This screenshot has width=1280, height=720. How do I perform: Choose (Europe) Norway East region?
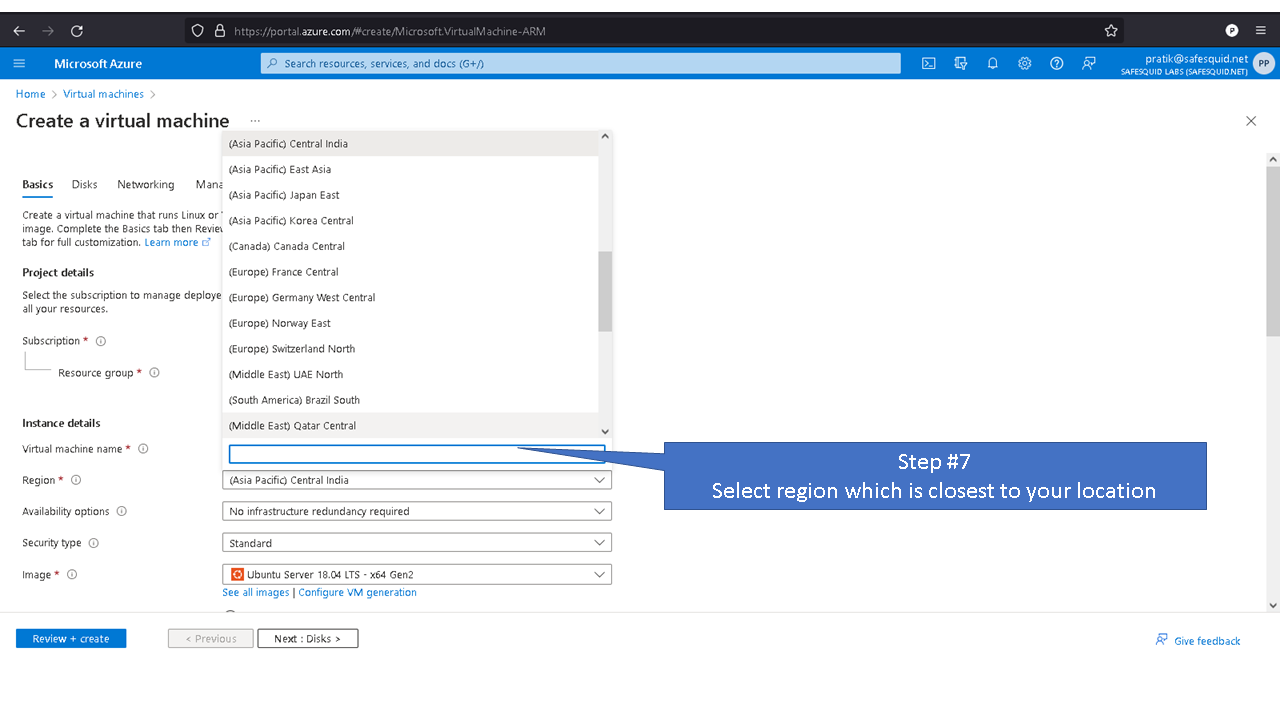(410, 323)
